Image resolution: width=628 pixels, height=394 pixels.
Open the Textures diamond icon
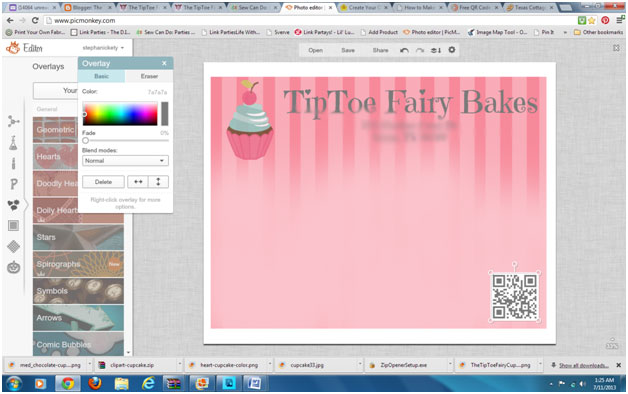13,247
